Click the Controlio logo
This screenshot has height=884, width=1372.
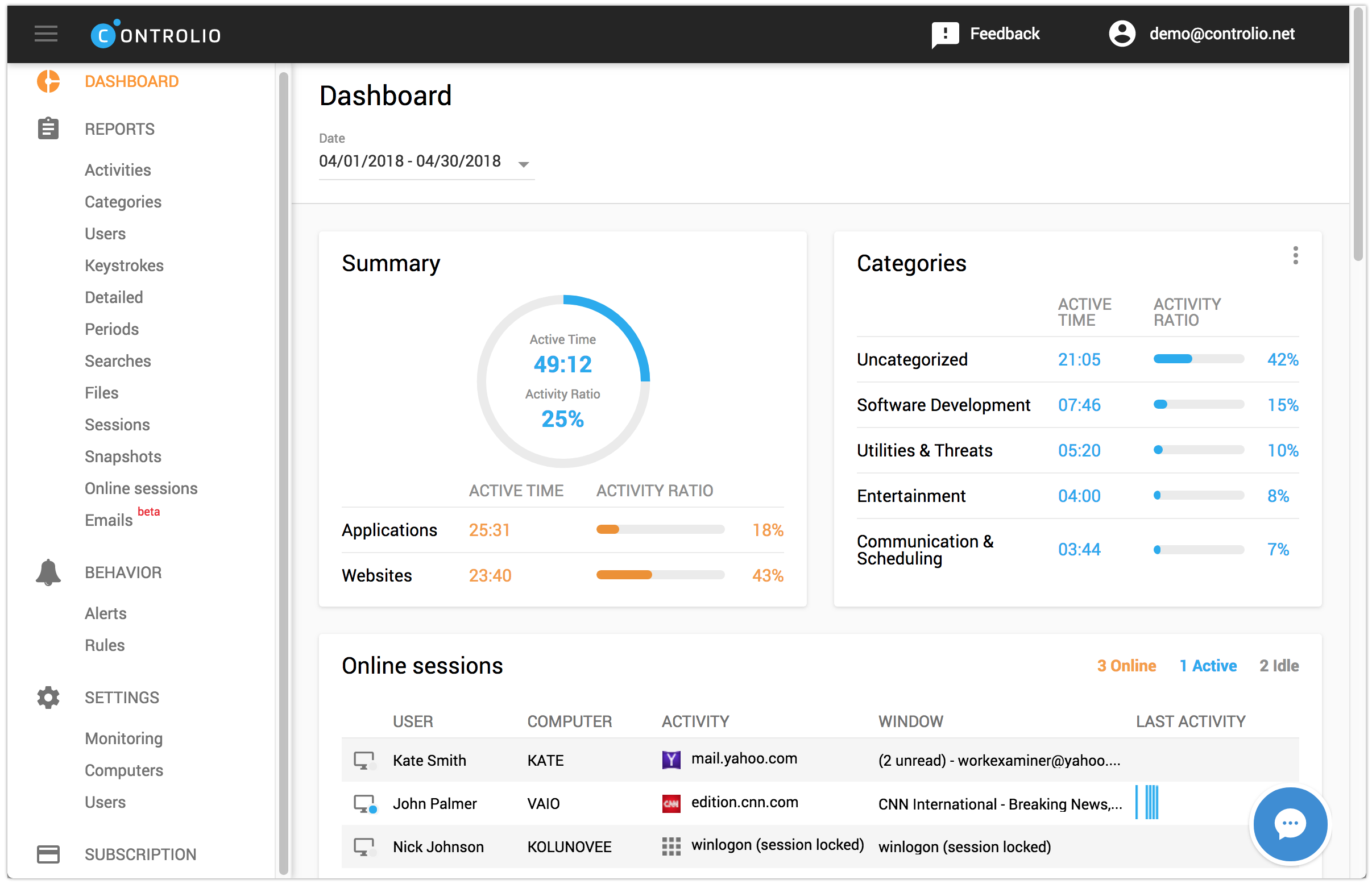tap(156, 35)
